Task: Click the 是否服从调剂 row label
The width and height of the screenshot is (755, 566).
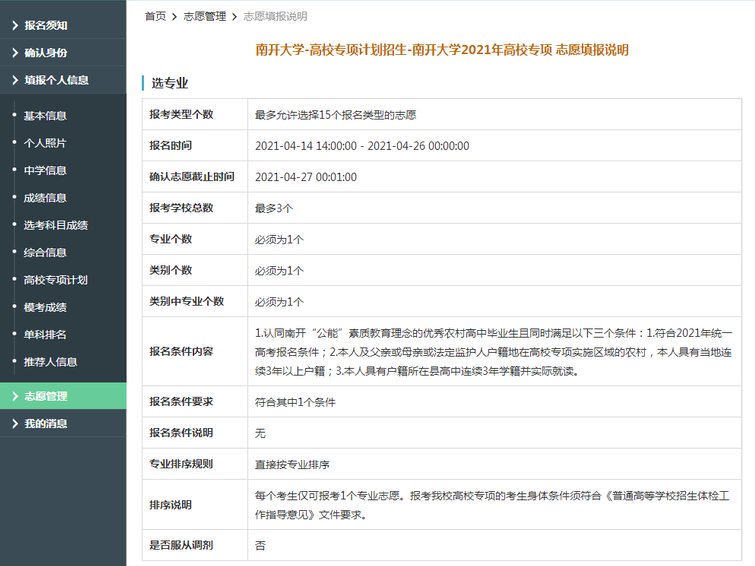Action: pos(181,545)
